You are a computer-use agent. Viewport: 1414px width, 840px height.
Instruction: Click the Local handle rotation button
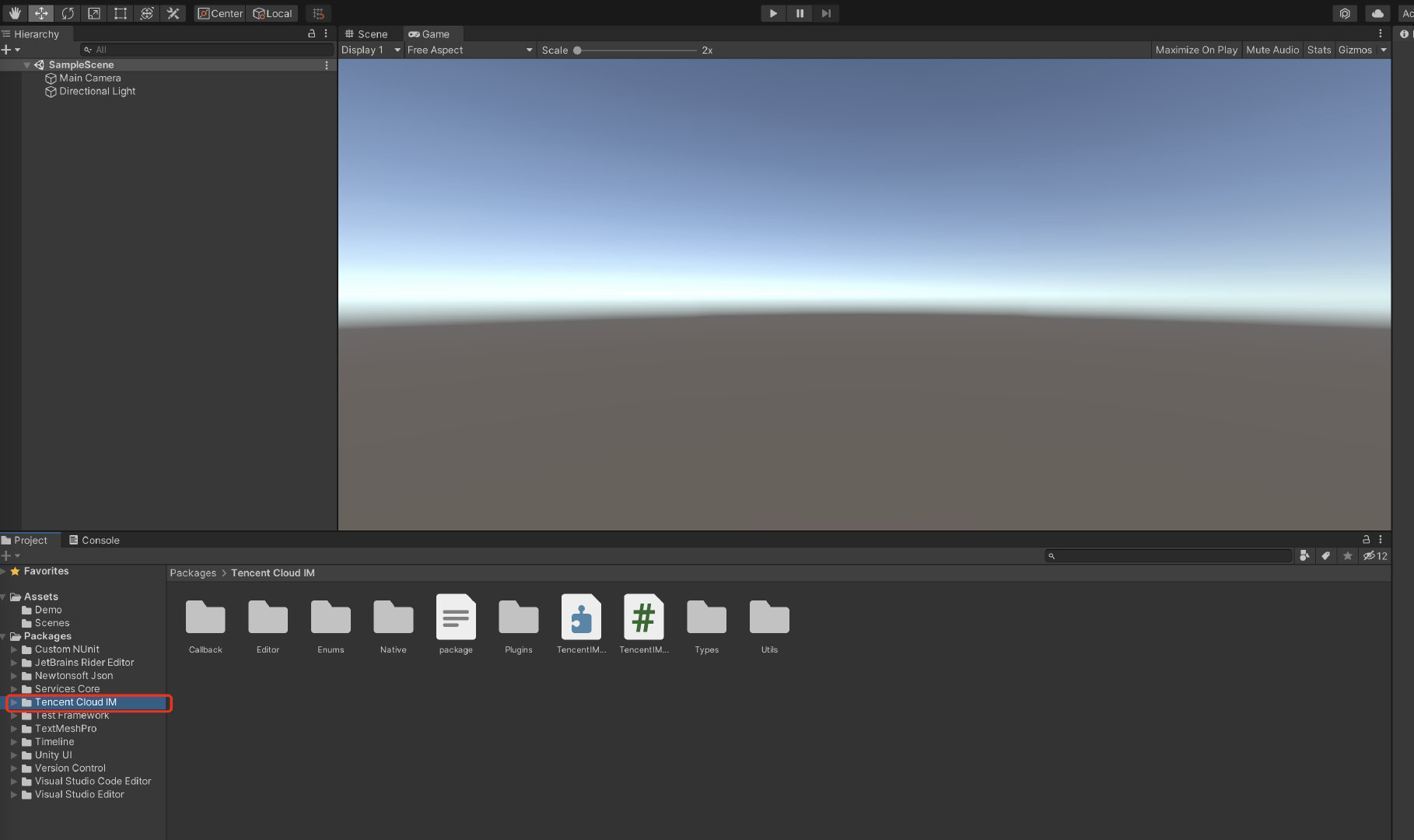(x=272, y=13)
